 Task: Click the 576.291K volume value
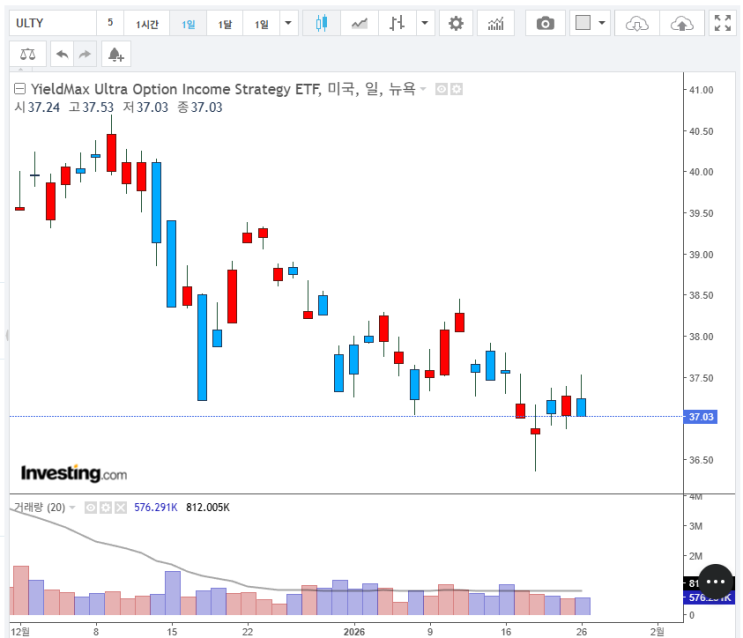pyautogui.click(x=156, y=507)
